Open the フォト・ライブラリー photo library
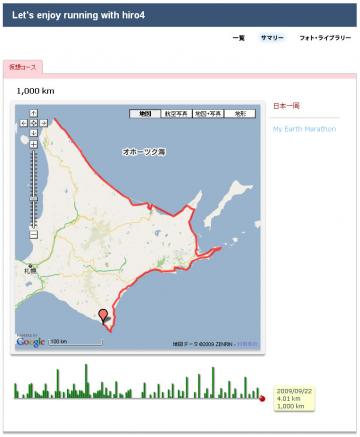 (x=325, y=38)
